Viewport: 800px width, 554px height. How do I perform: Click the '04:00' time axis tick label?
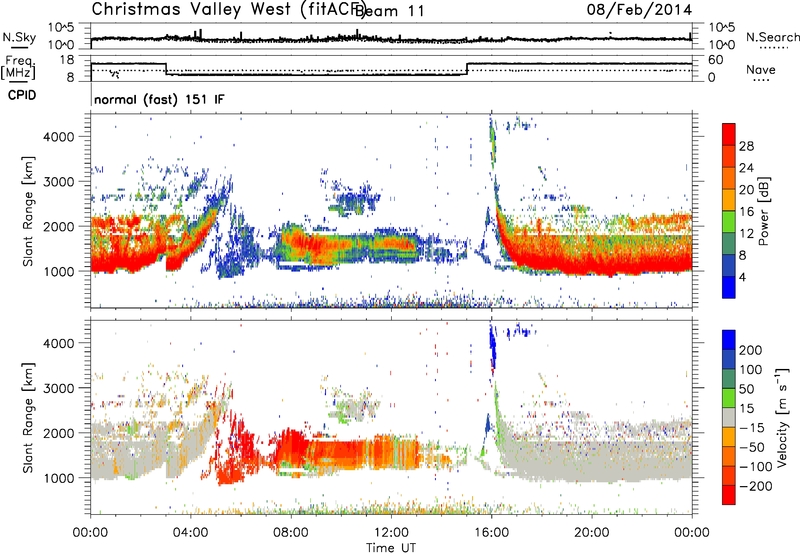(190, 533)
